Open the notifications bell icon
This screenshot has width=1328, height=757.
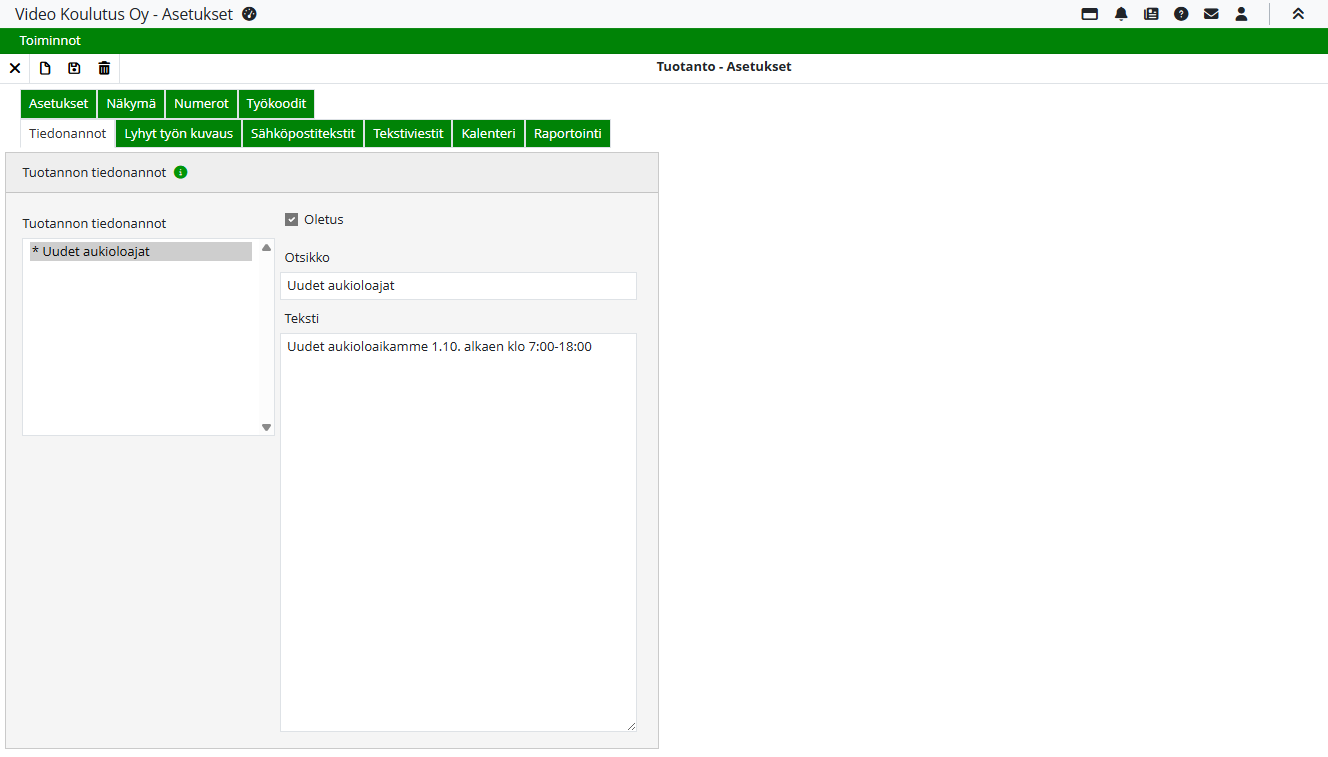(x=1121, y=14)
